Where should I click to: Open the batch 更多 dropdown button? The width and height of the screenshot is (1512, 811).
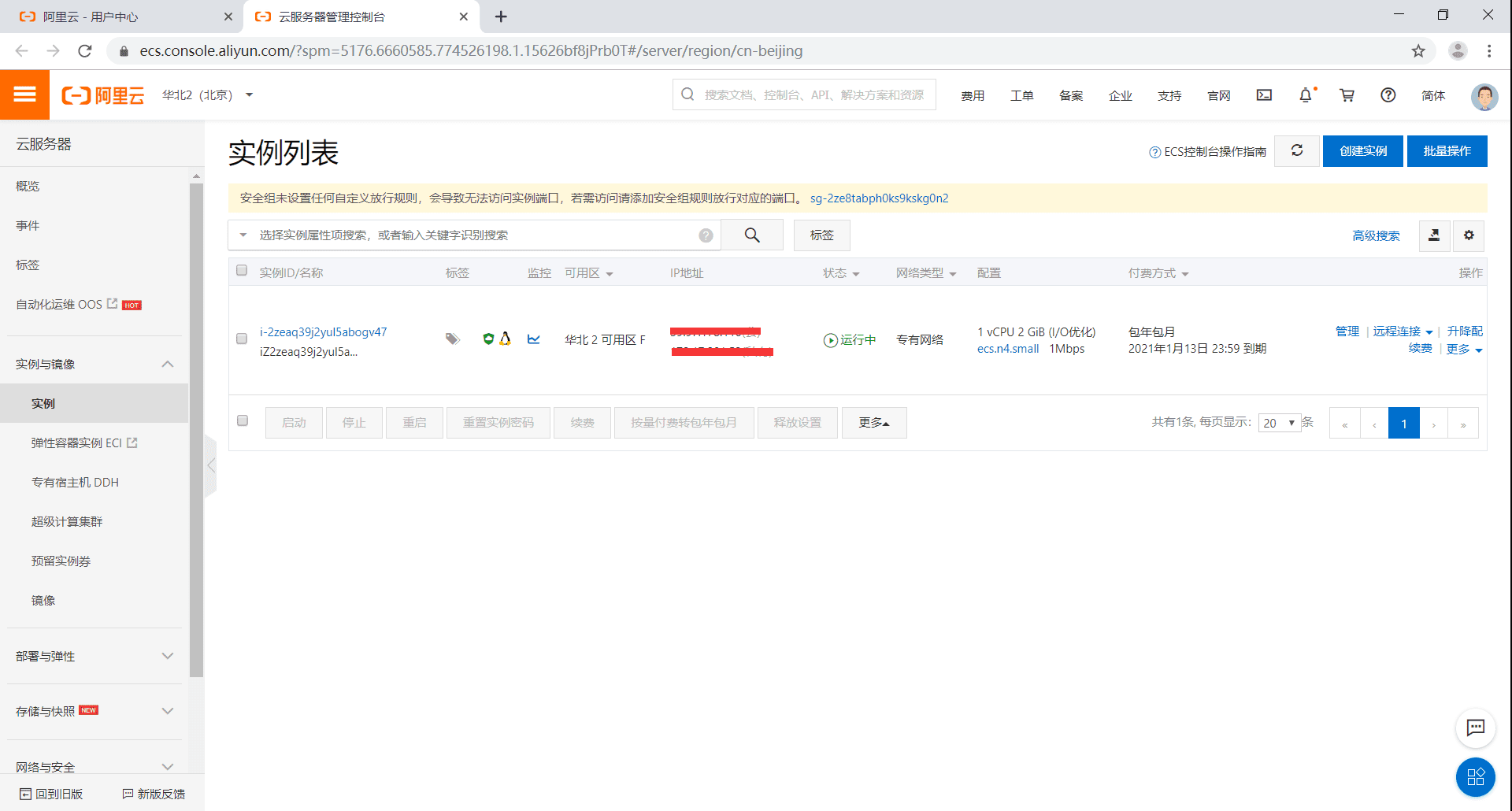coord(874,423)
